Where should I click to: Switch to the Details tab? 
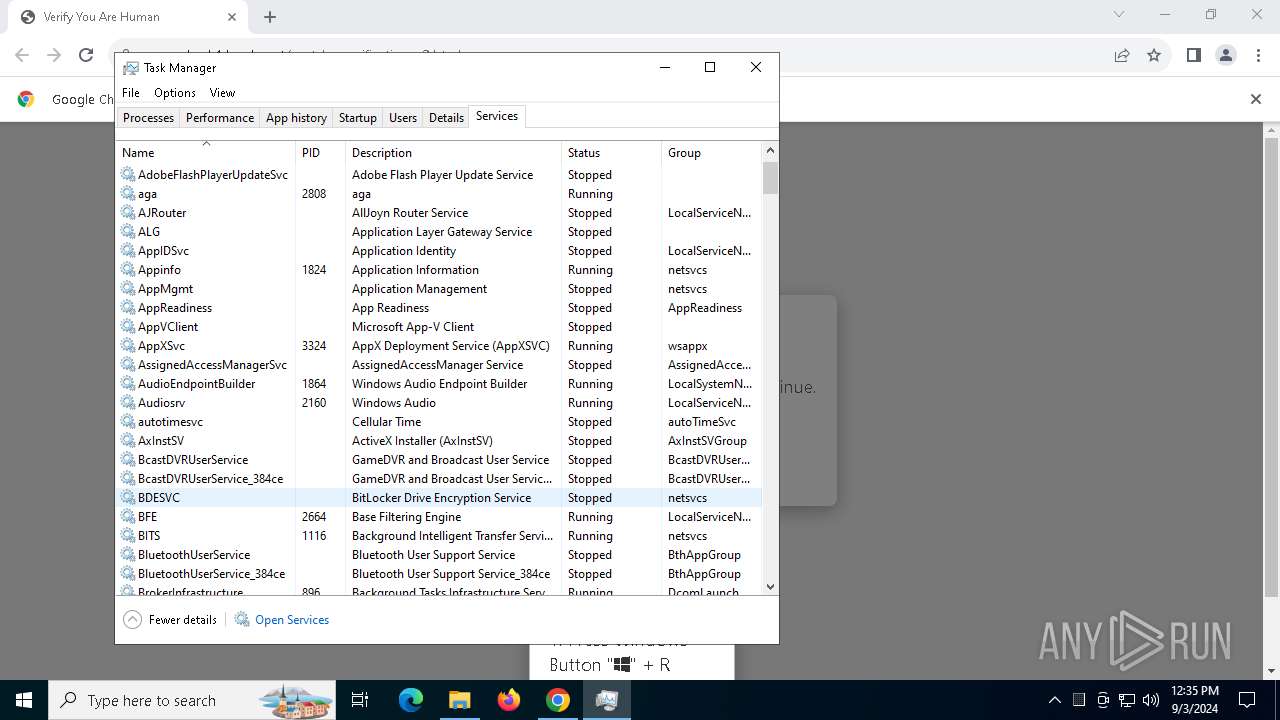tap(446, 117)
